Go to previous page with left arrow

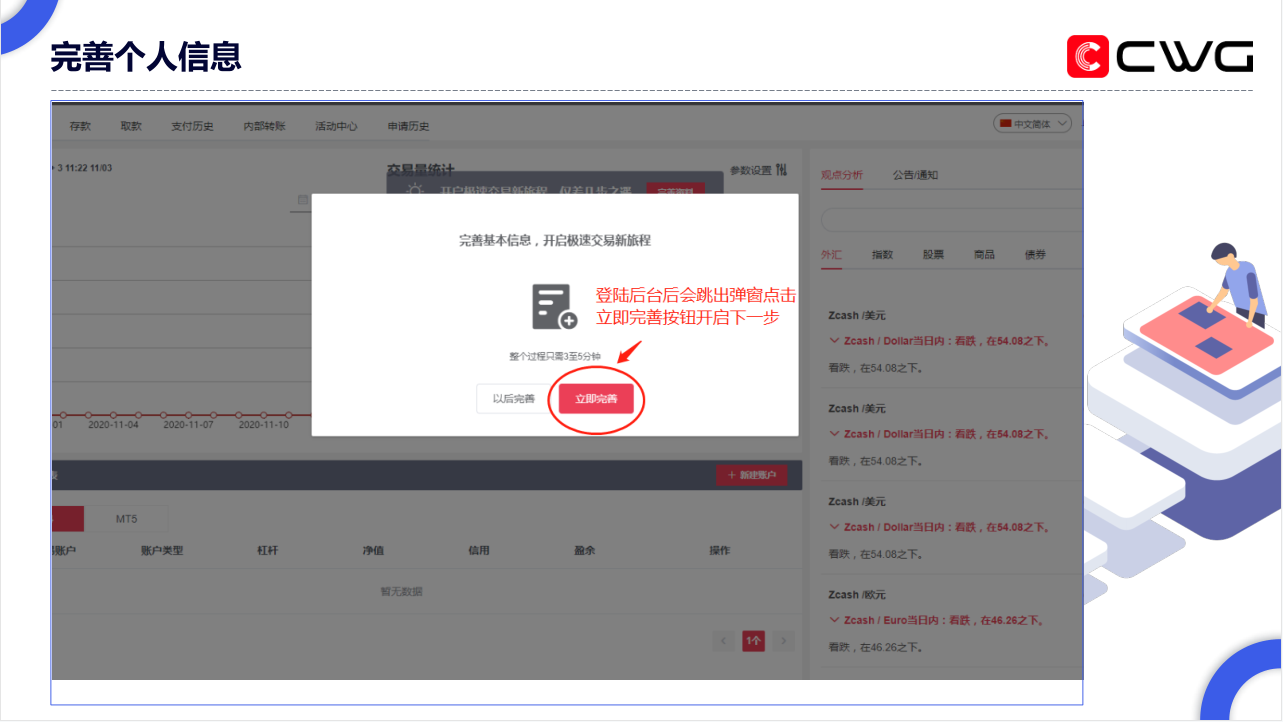(x=723, y=641)
